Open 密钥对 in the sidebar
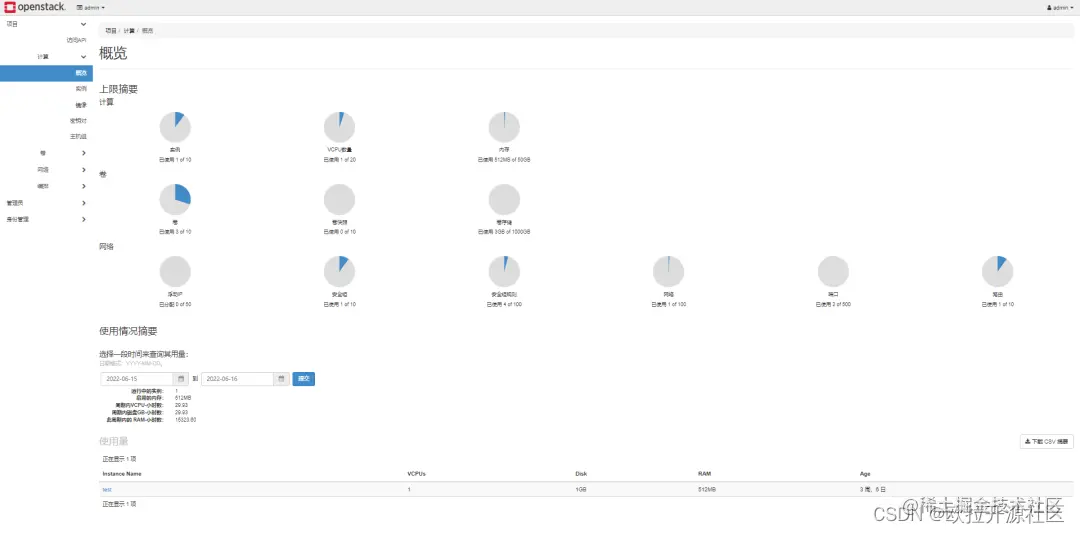This screenshot has height=533, width=1080. click(x=79, y=121)
